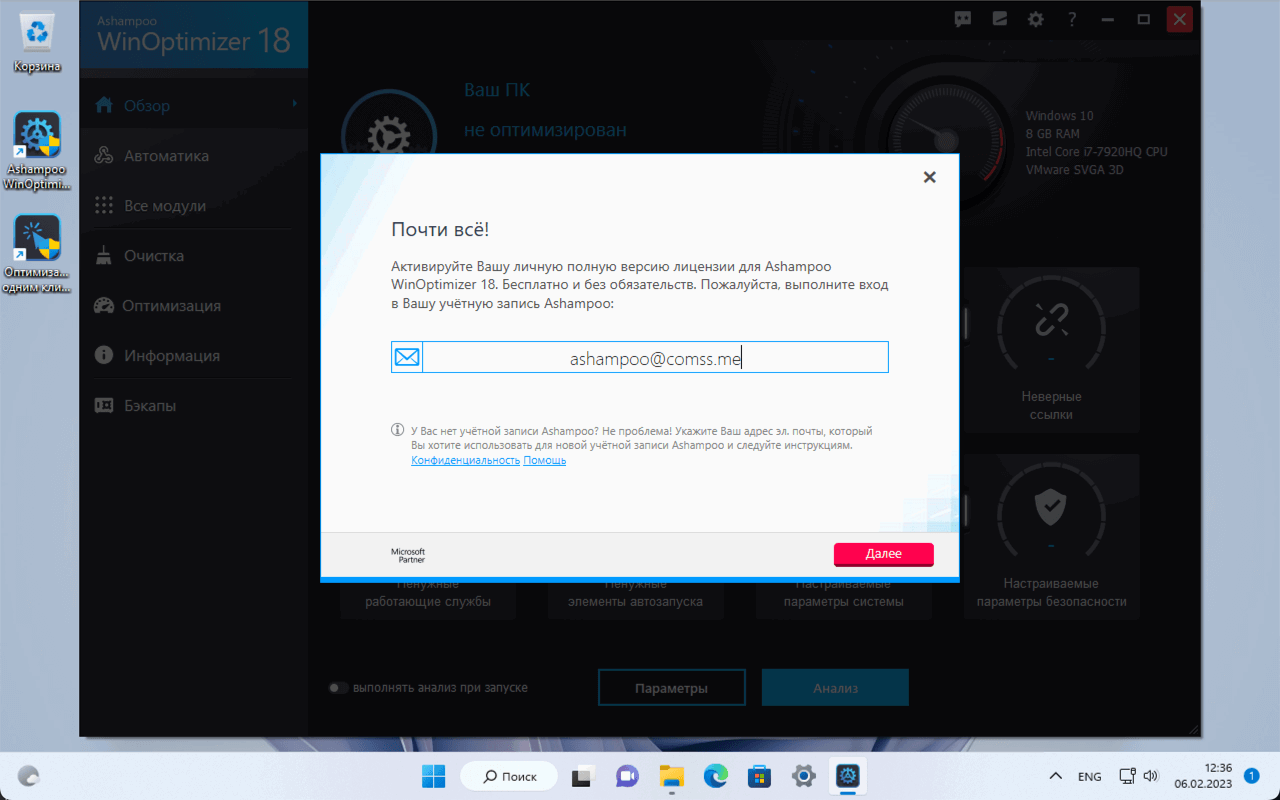Open the Помощь link

pos(545,460)
